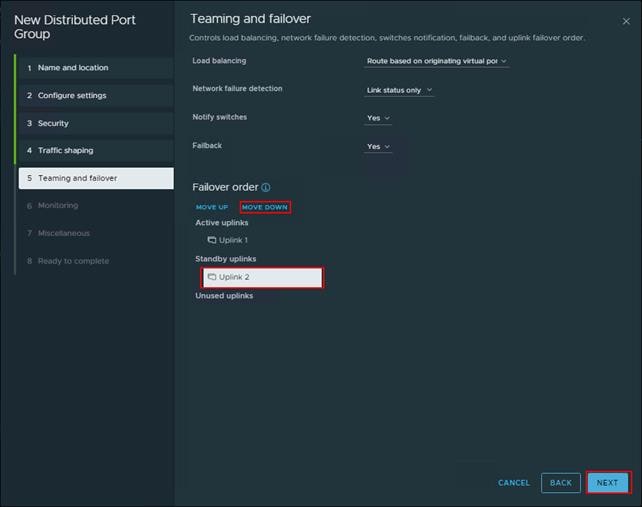Image resolution: width=642 pixels, height=507 pixels.
Task: Click the Active uplinks heading
Action: [x=222, y=223]
